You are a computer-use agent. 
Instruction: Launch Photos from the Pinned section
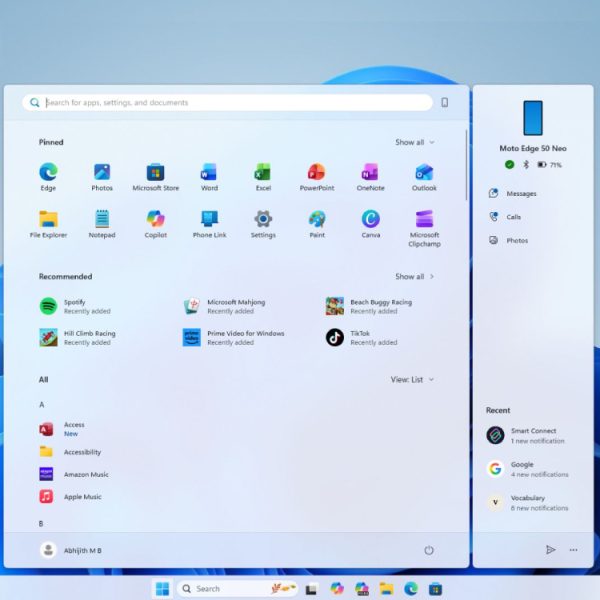(x=102, y=177)
